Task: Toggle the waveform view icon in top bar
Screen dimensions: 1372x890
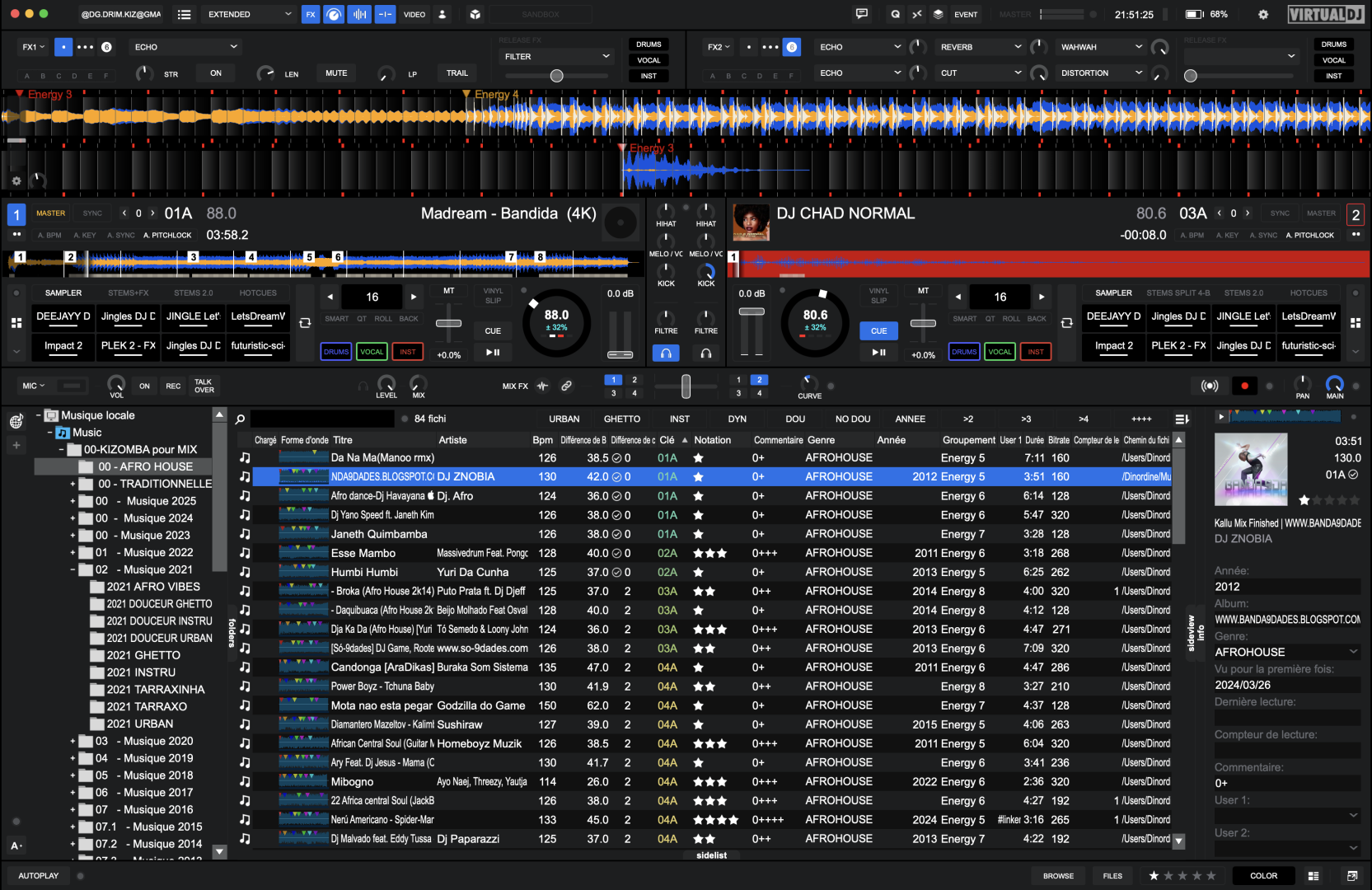Action: 359,14
